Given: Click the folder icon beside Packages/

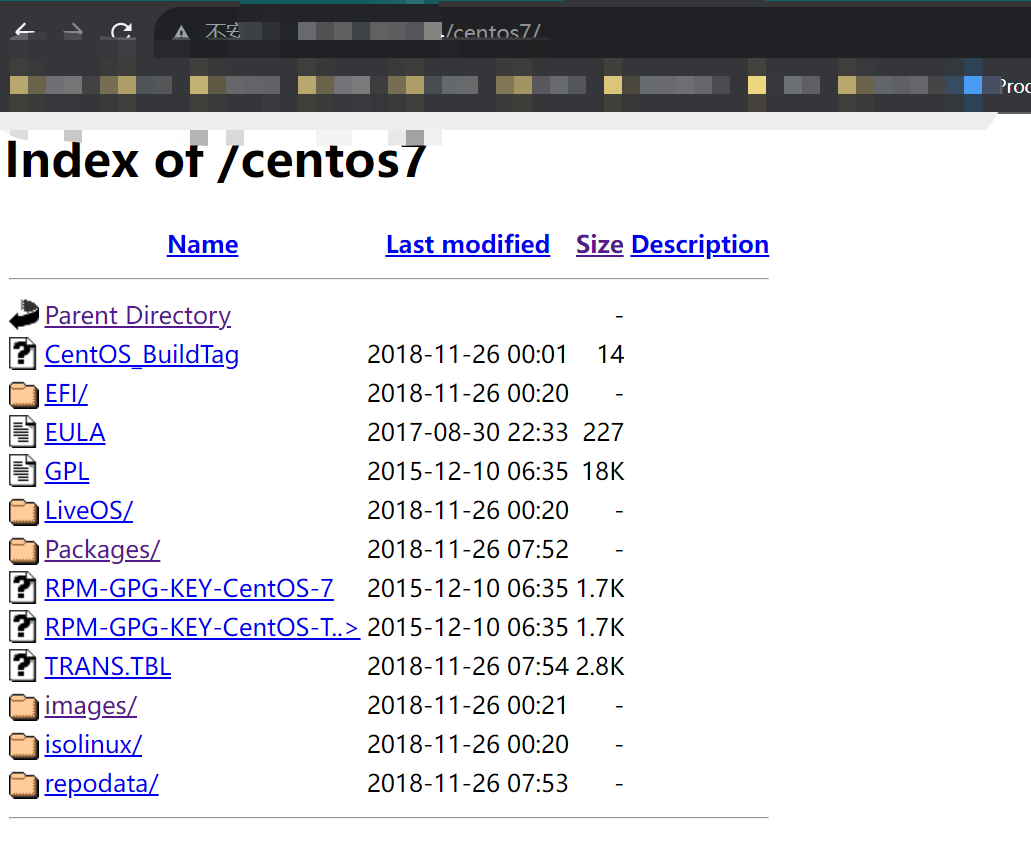Looking at the screenshot, I should pos(24,551).
